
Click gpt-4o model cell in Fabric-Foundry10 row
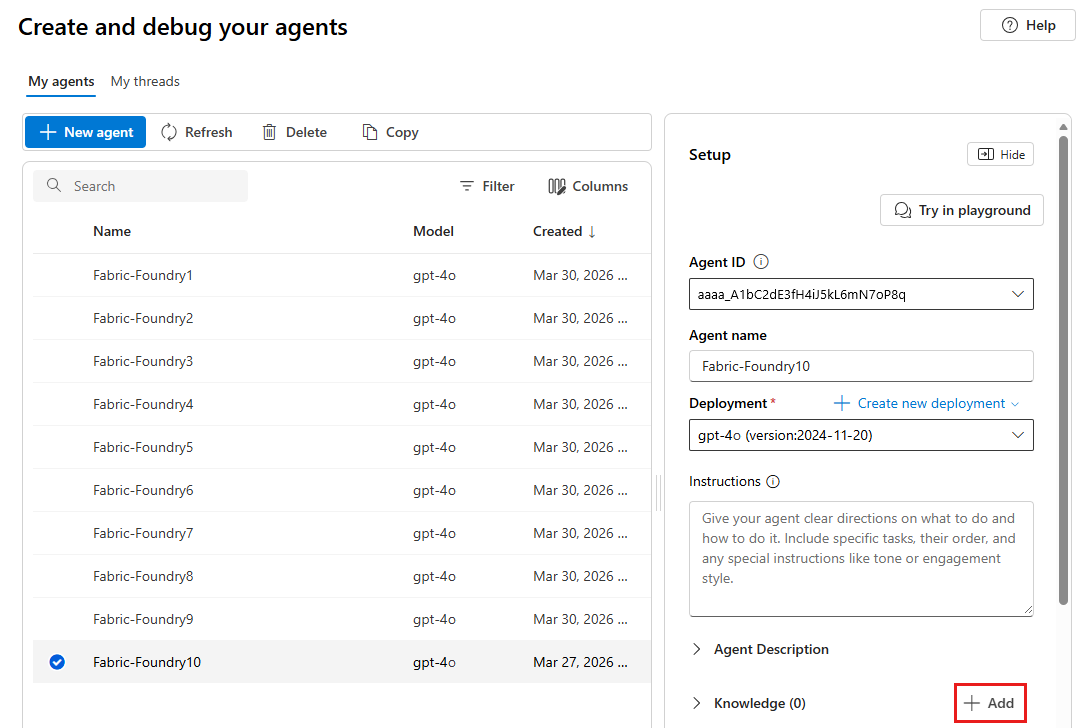tap(434, 663)
